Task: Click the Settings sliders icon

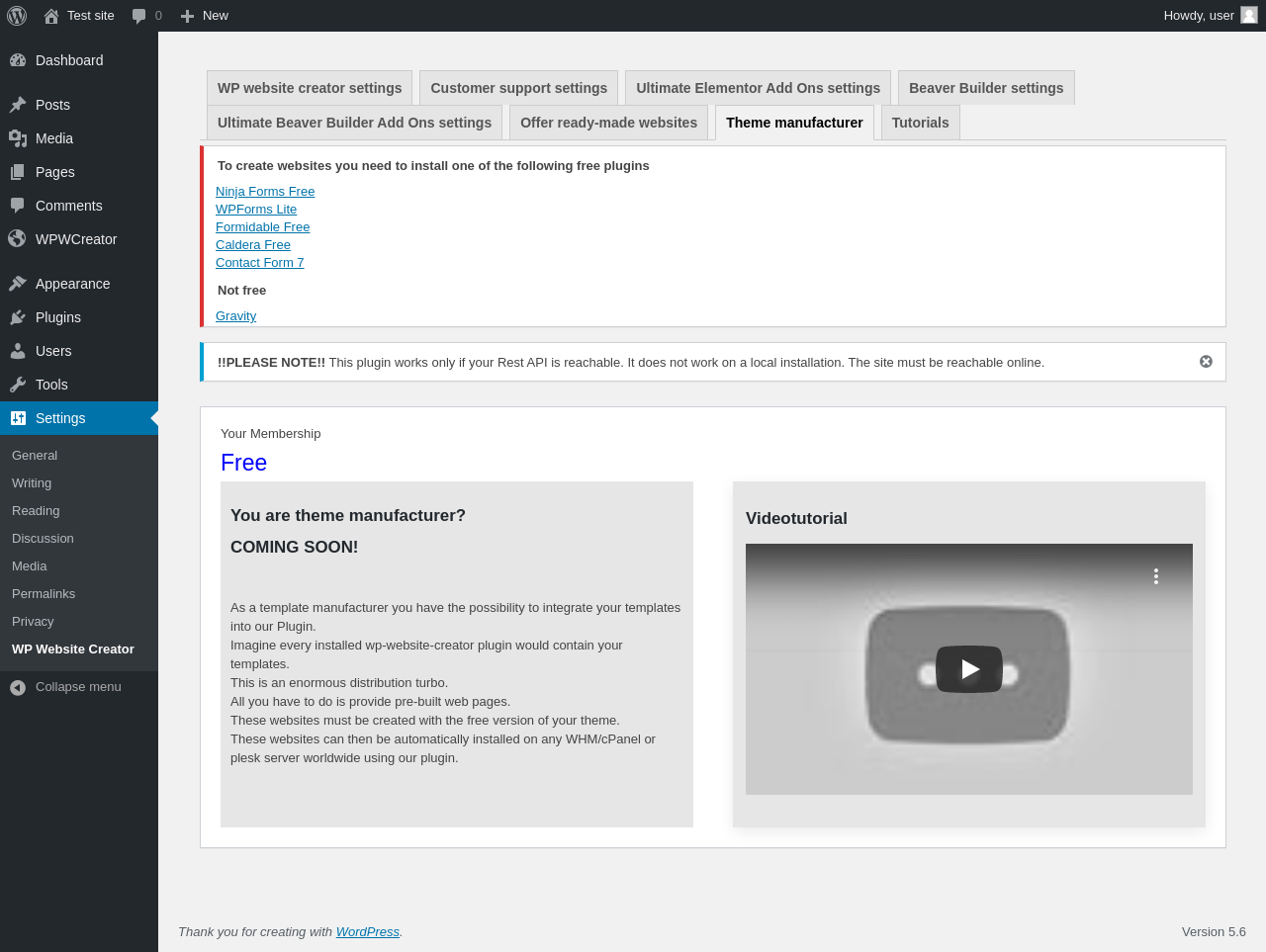Action: (18, 418)
